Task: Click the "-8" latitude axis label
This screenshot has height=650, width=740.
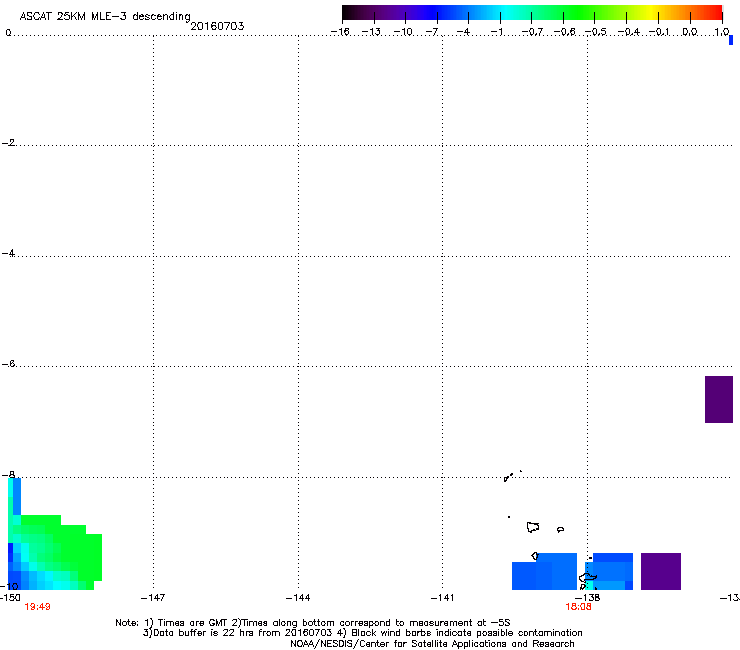Action: [8, 474]
